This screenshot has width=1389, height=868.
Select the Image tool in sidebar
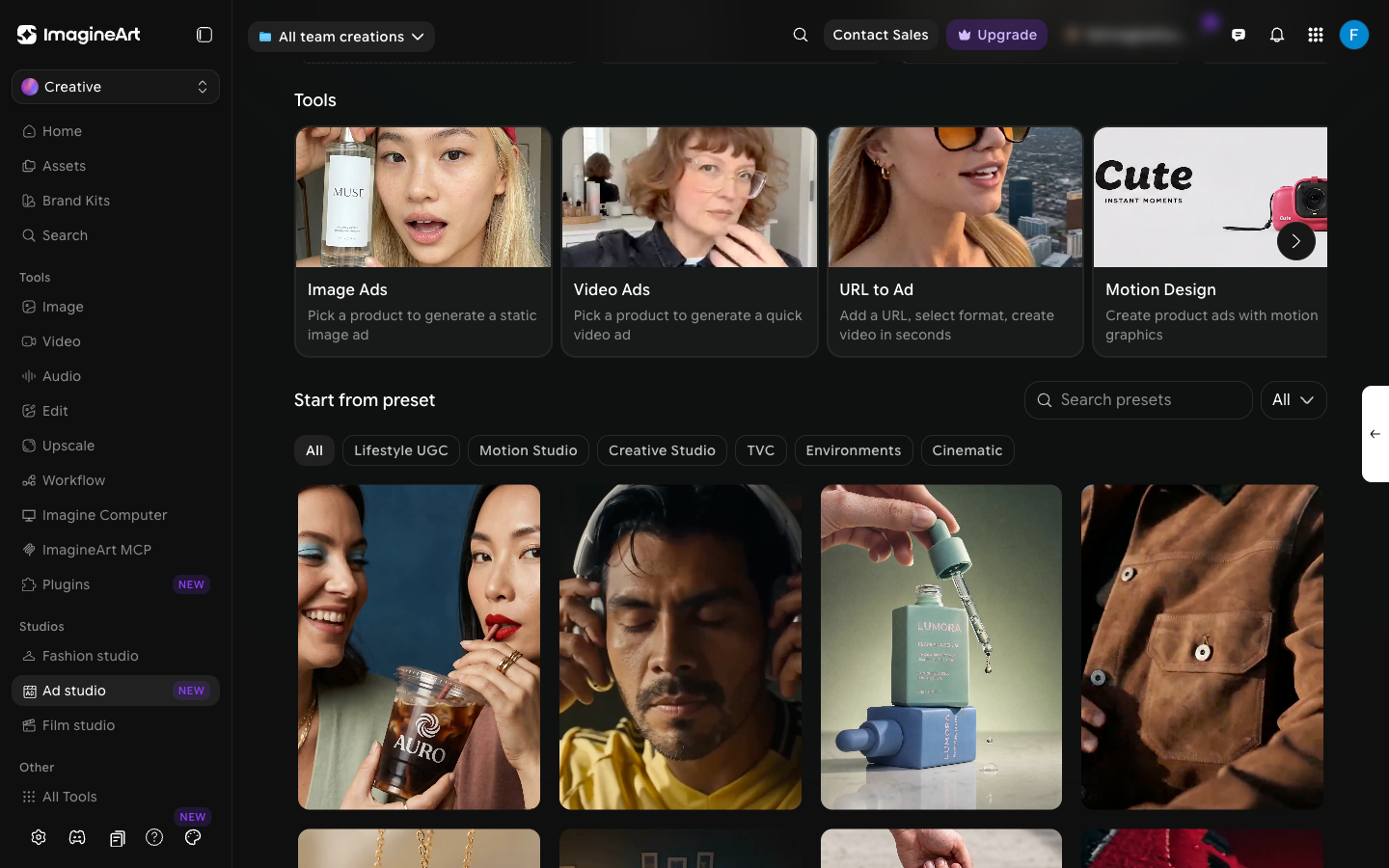pos(116,307)
